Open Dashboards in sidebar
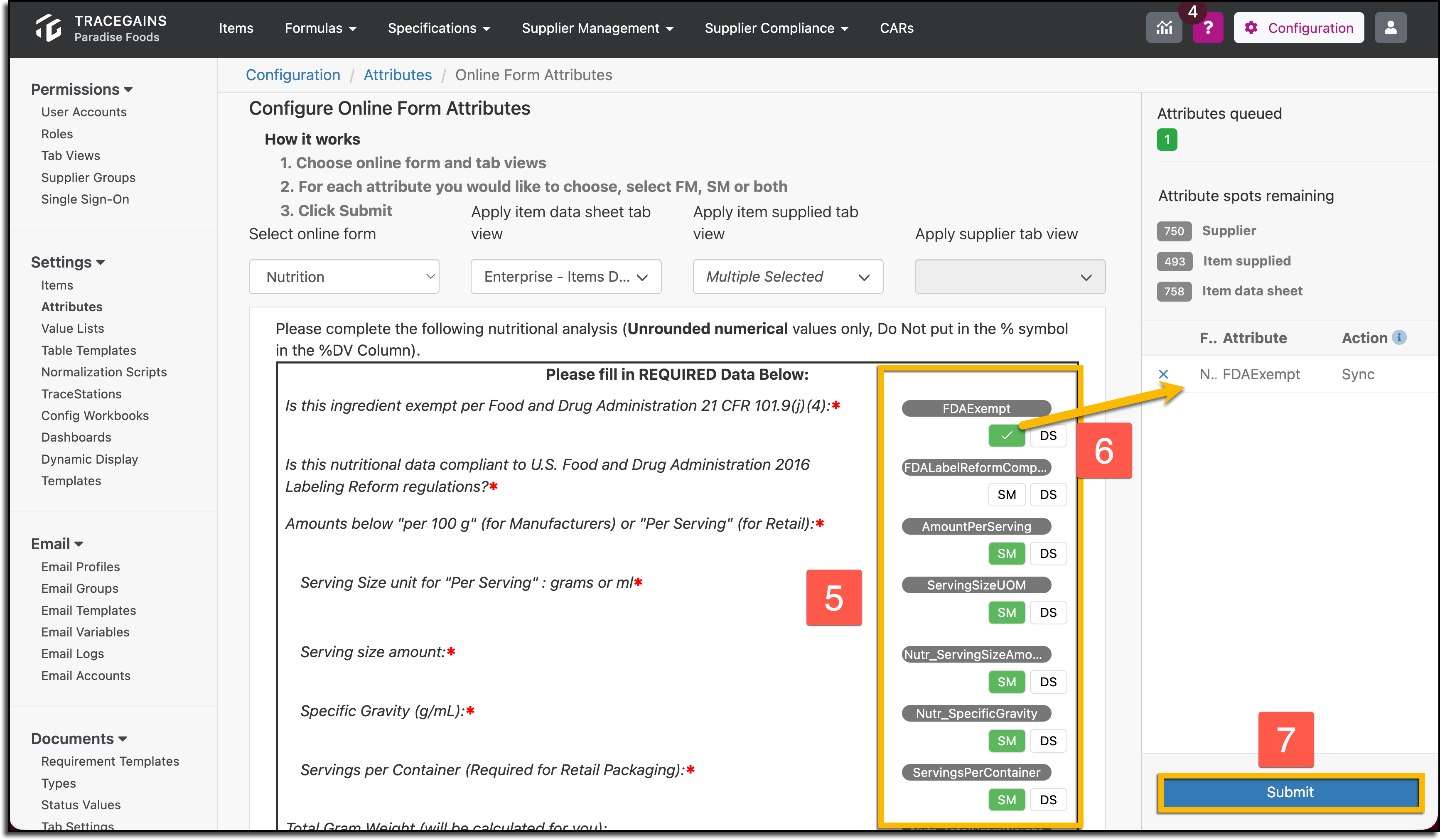 (x=76, y=437)
